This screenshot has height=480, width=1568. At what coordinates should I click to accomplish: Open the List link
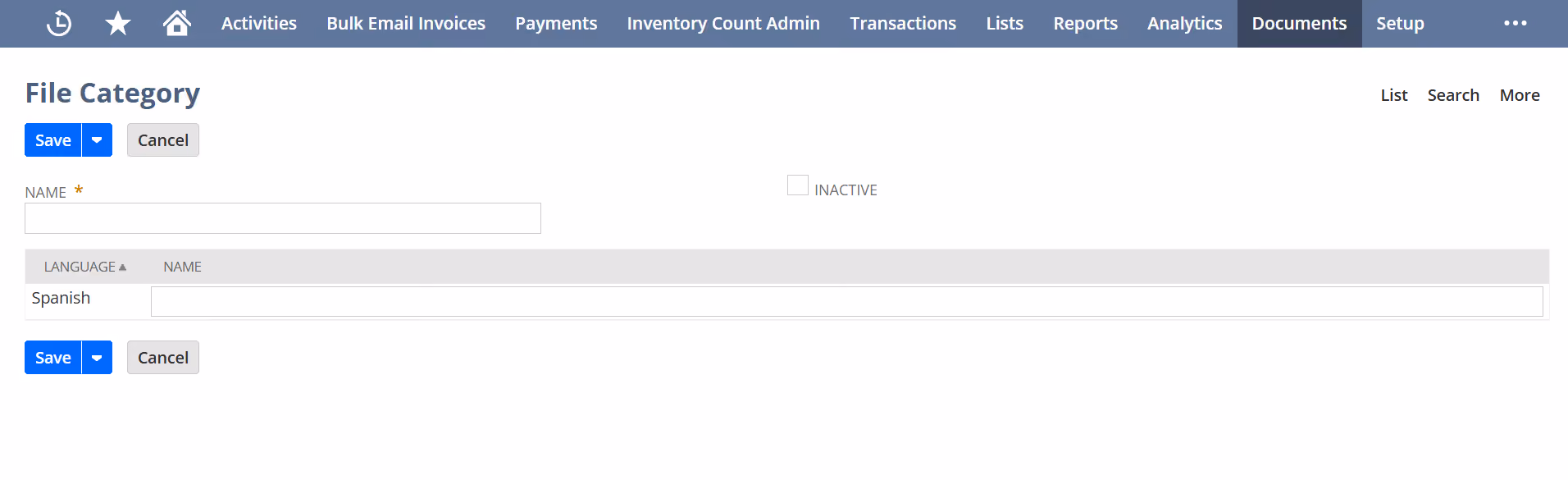click(x=1393, y=95)
